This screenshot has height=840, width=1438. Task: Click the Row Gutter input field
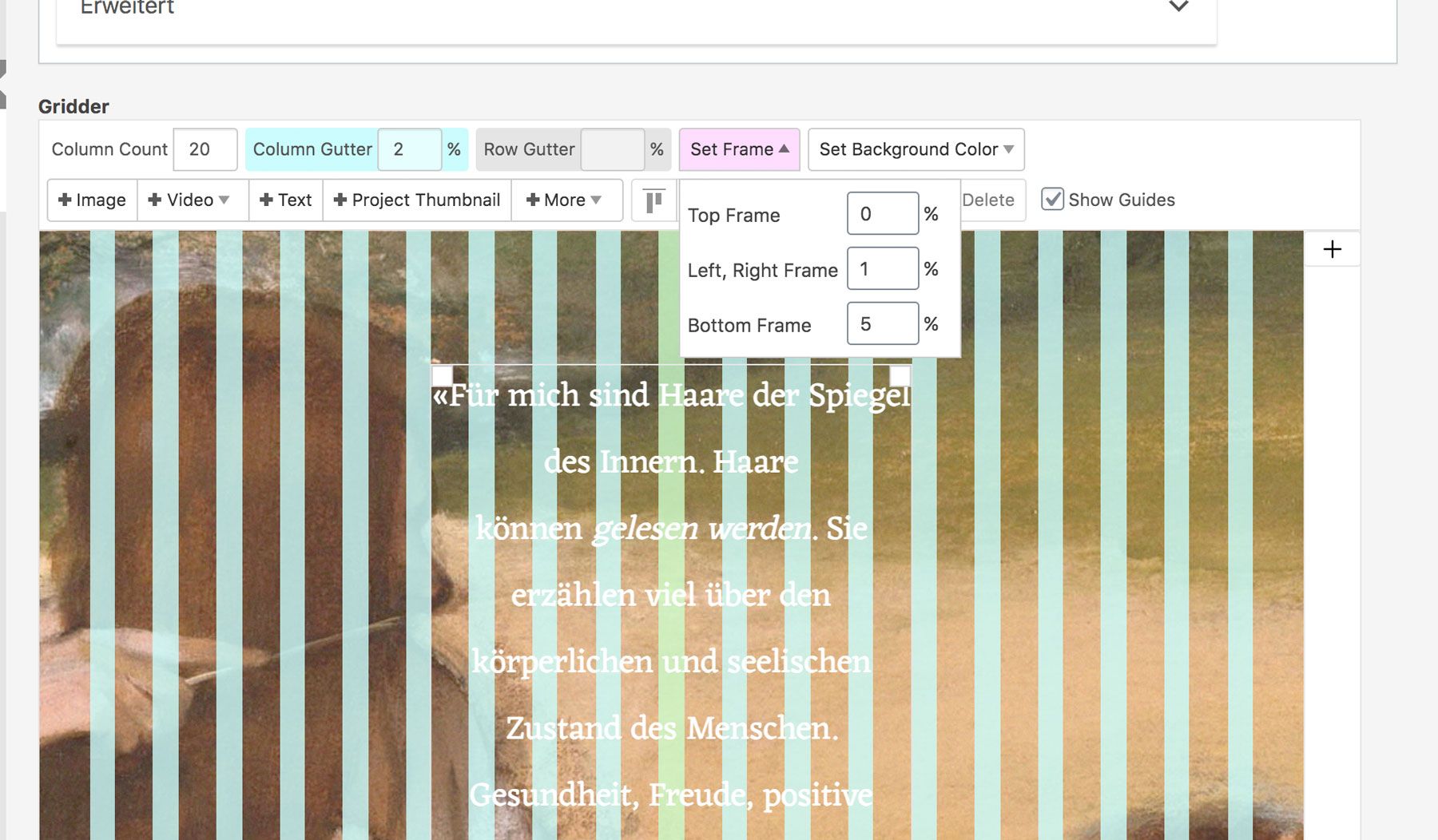click(612, 150)
